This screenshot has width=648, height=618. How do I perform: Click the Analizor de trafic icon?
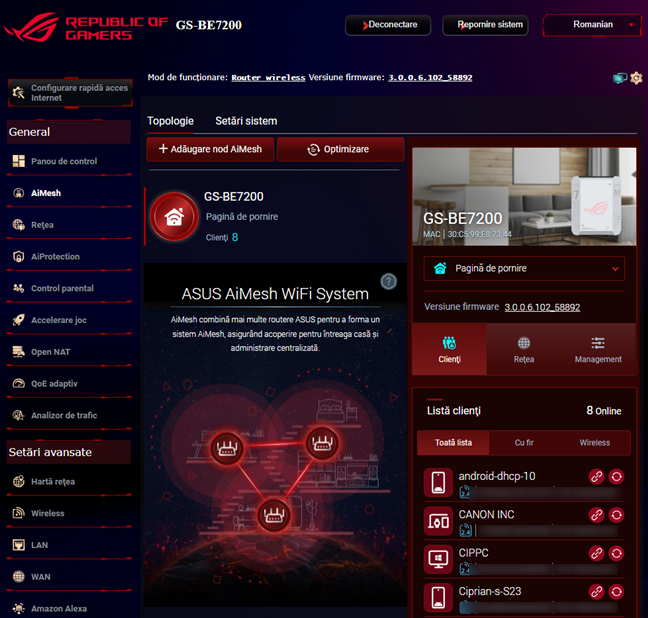(x=18, y=415)
